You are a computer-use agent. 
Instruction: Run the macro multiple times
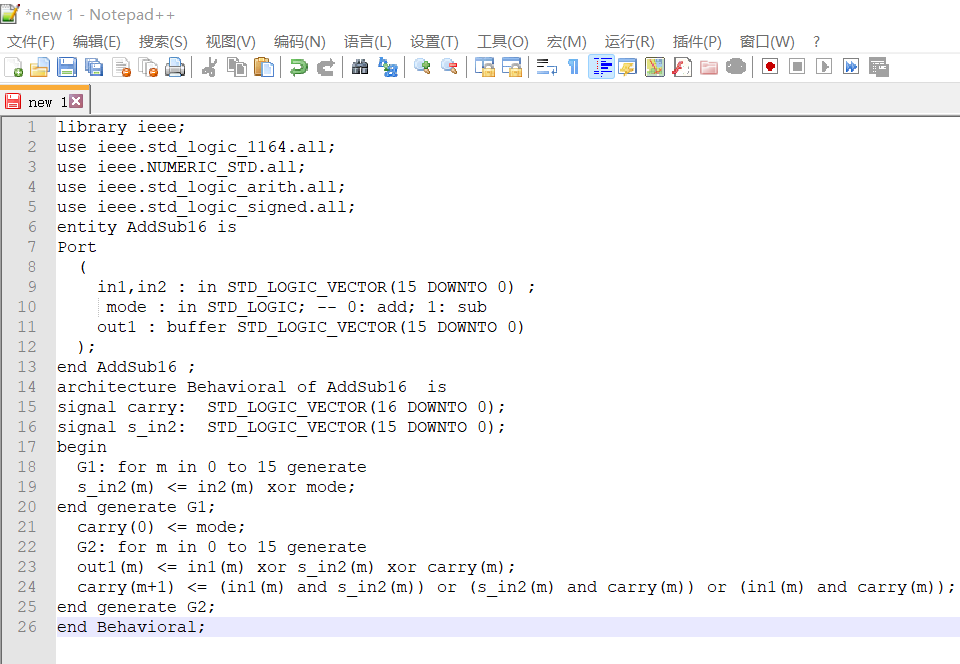coord(851,67)
